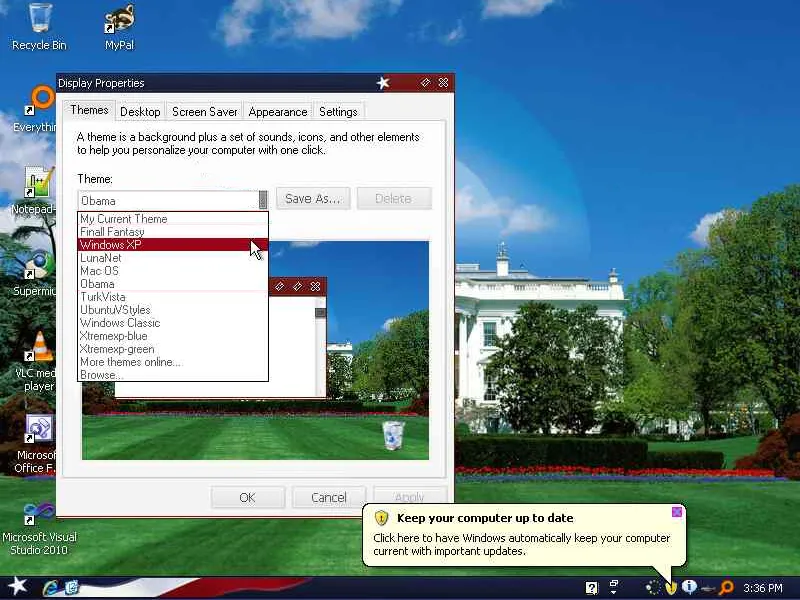
Task: Click the Theme combo box showing Obama
Action: [173, 201]
